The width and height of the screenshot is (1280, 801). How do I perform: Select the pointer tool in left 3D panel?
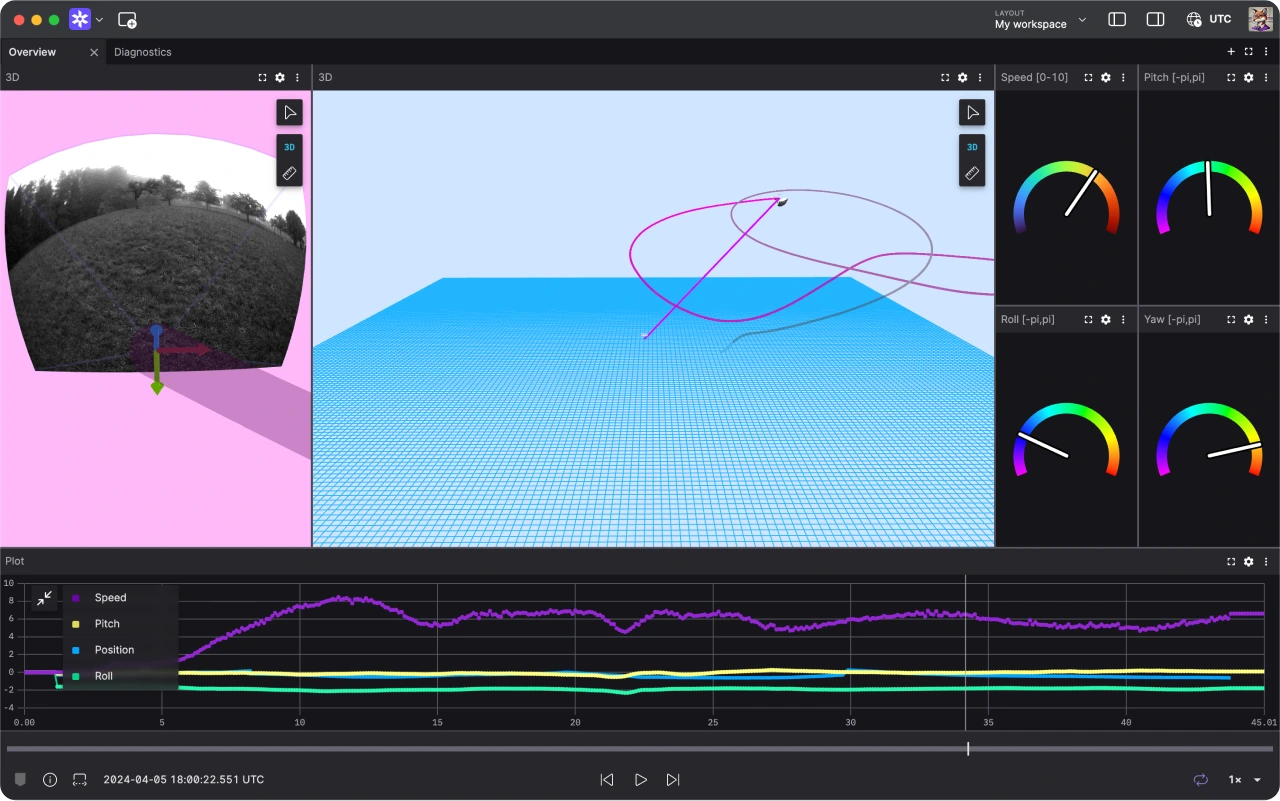(x=289, y=112)
